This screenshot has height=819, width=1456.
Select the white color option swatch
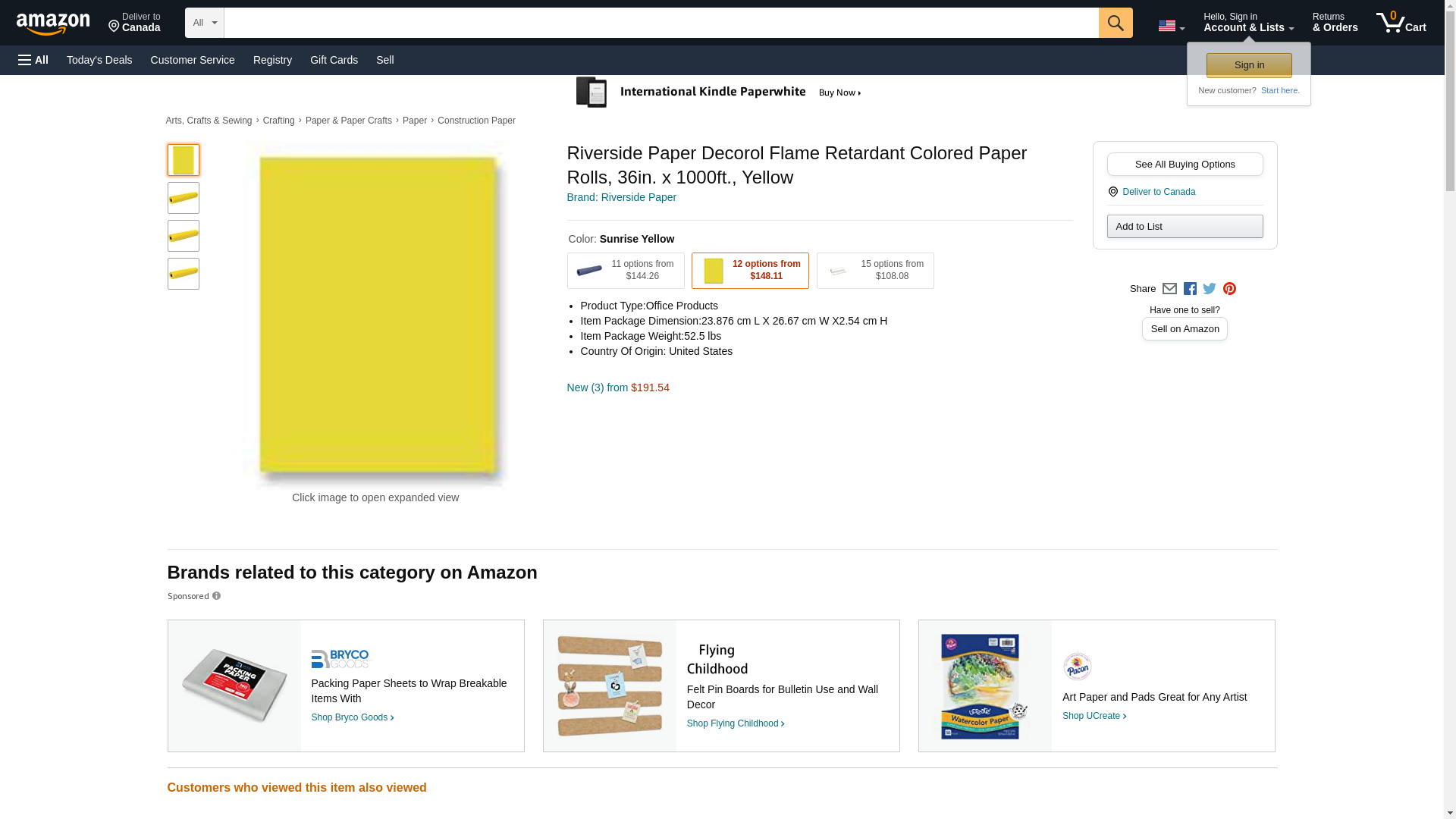pyautogui.click(x=875, y=271)
